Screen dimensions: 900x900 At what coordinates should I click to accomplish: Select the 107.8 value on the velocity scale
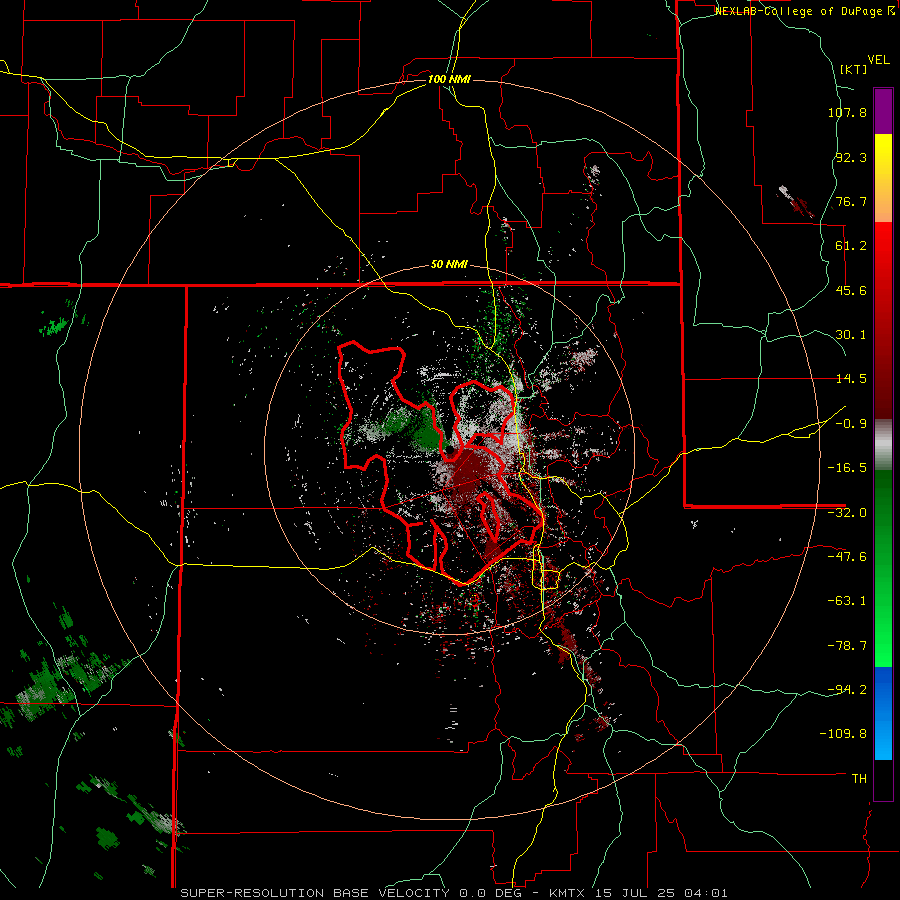pyautogui.click(x=847, y=112)
